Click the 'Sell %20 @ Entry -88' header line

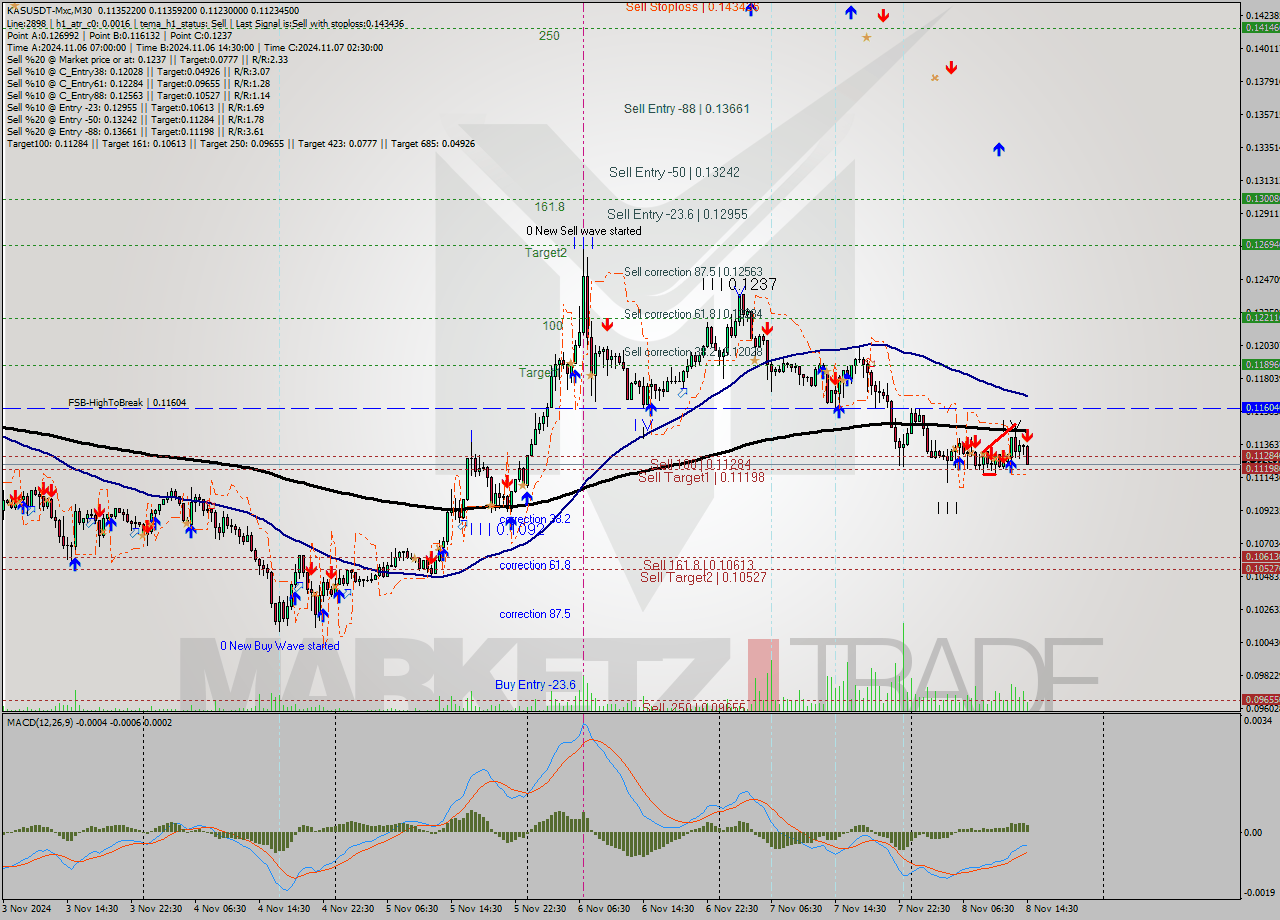(135, 131)
